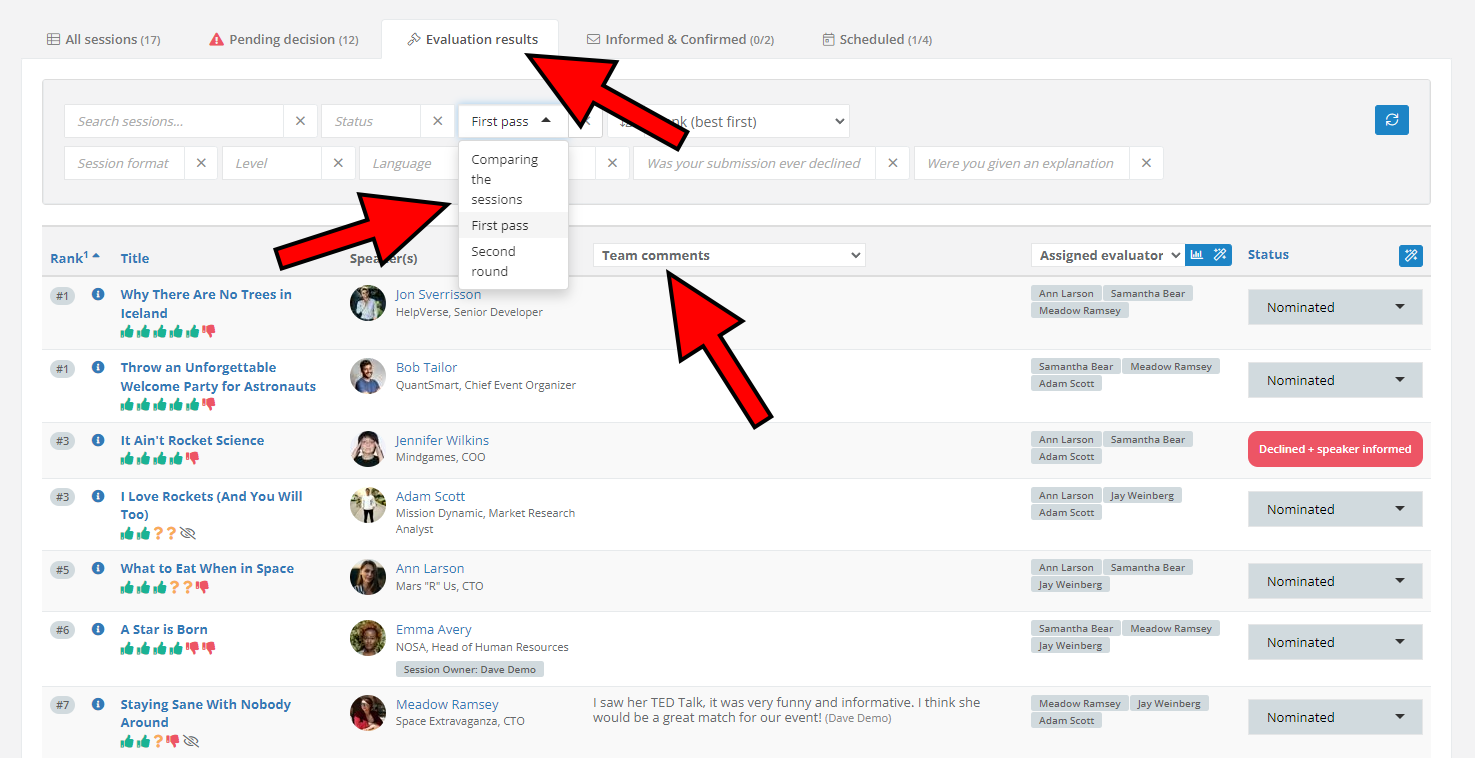Click the Search sessions input field
The image size is (1475, 758).
173,121
